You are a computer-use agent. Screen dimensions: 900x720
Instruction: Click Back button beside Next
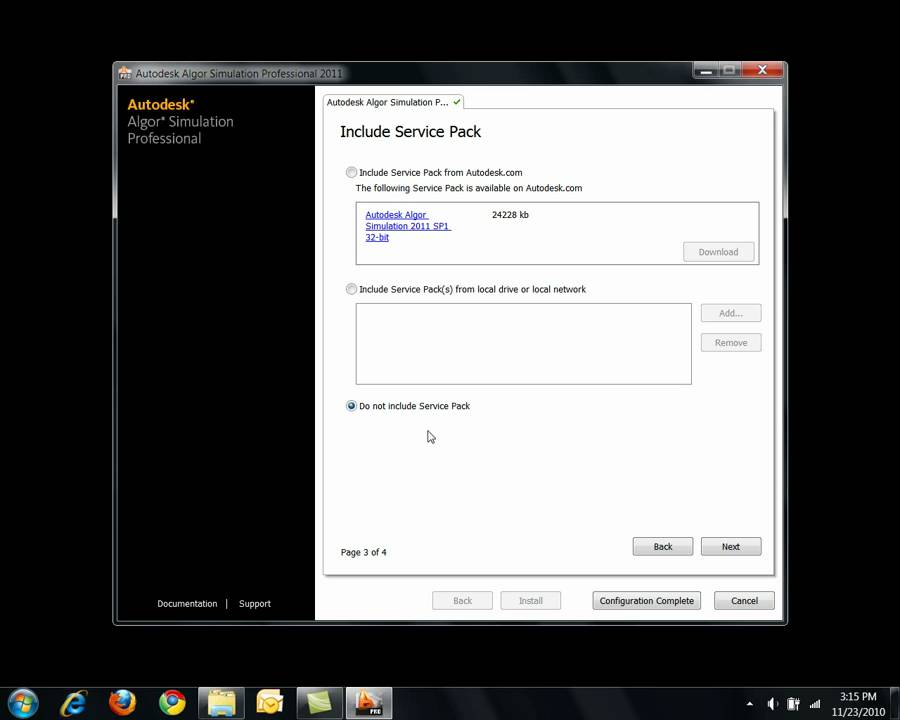click(x=662, y=547)
